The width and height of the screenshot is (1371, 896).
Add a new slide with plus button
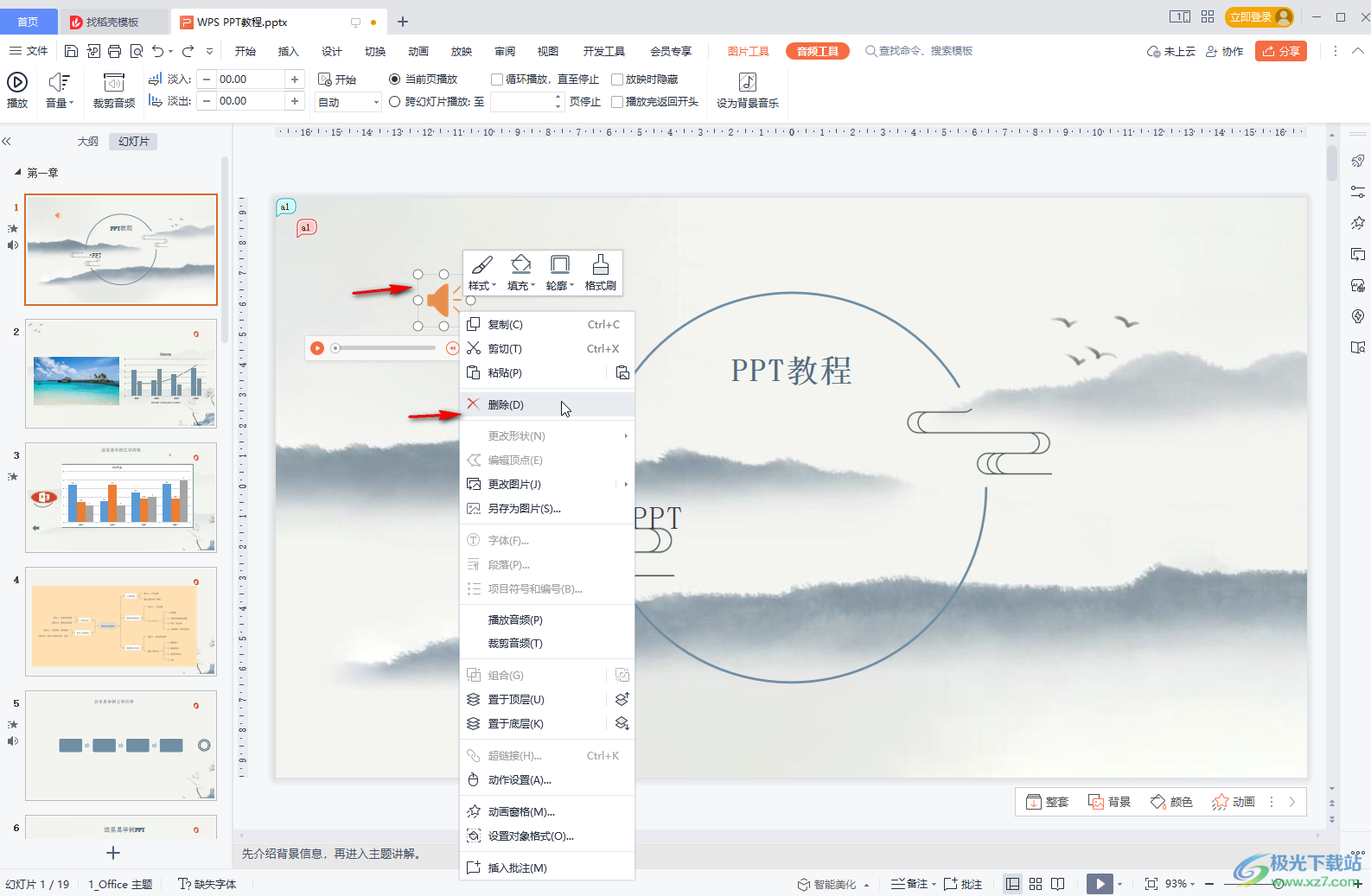coord(113,853)
